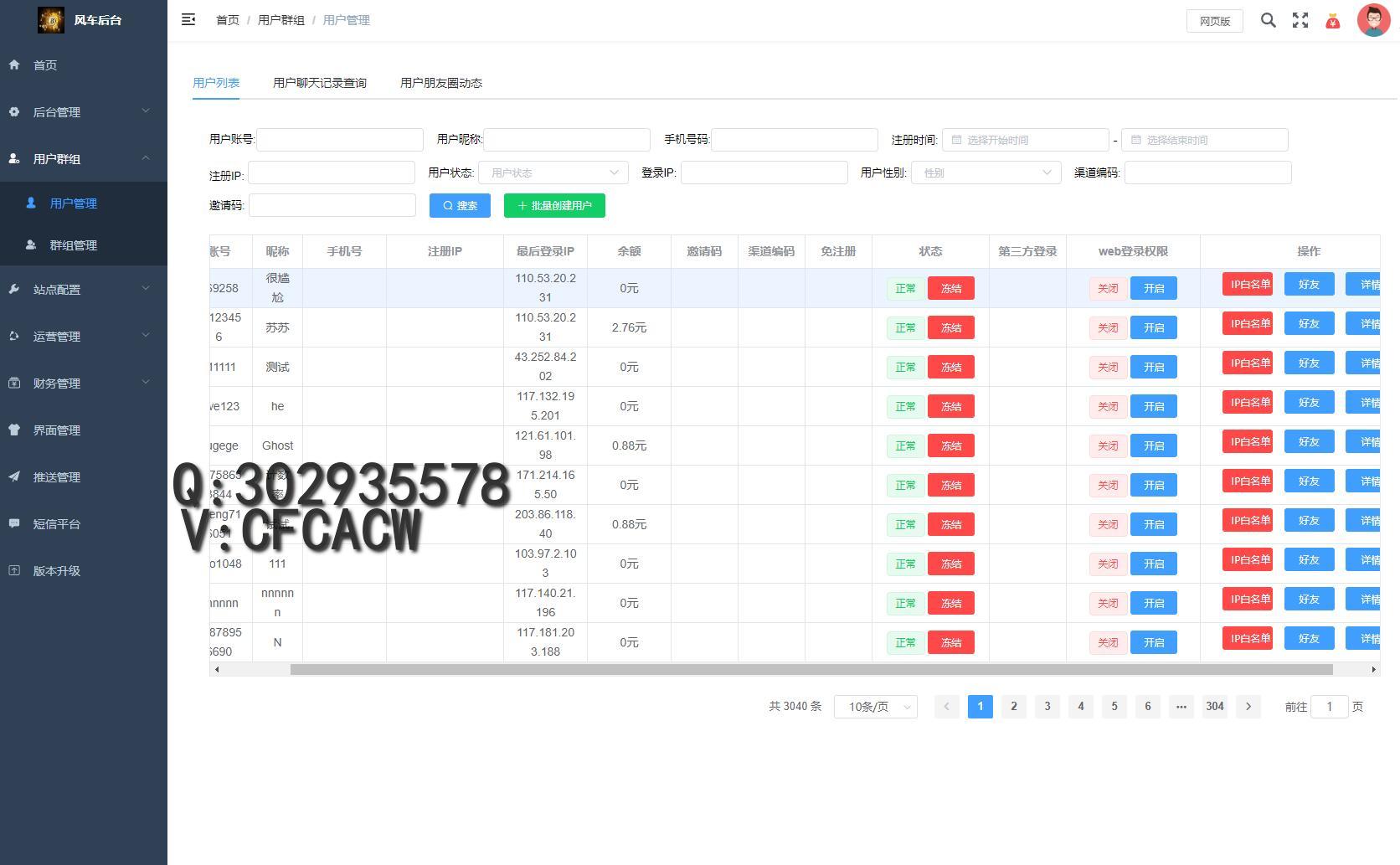1400x865 pixels.
Task: Click the 短信平台 chat icon in sidebar
Action: (x=14, y=523)
